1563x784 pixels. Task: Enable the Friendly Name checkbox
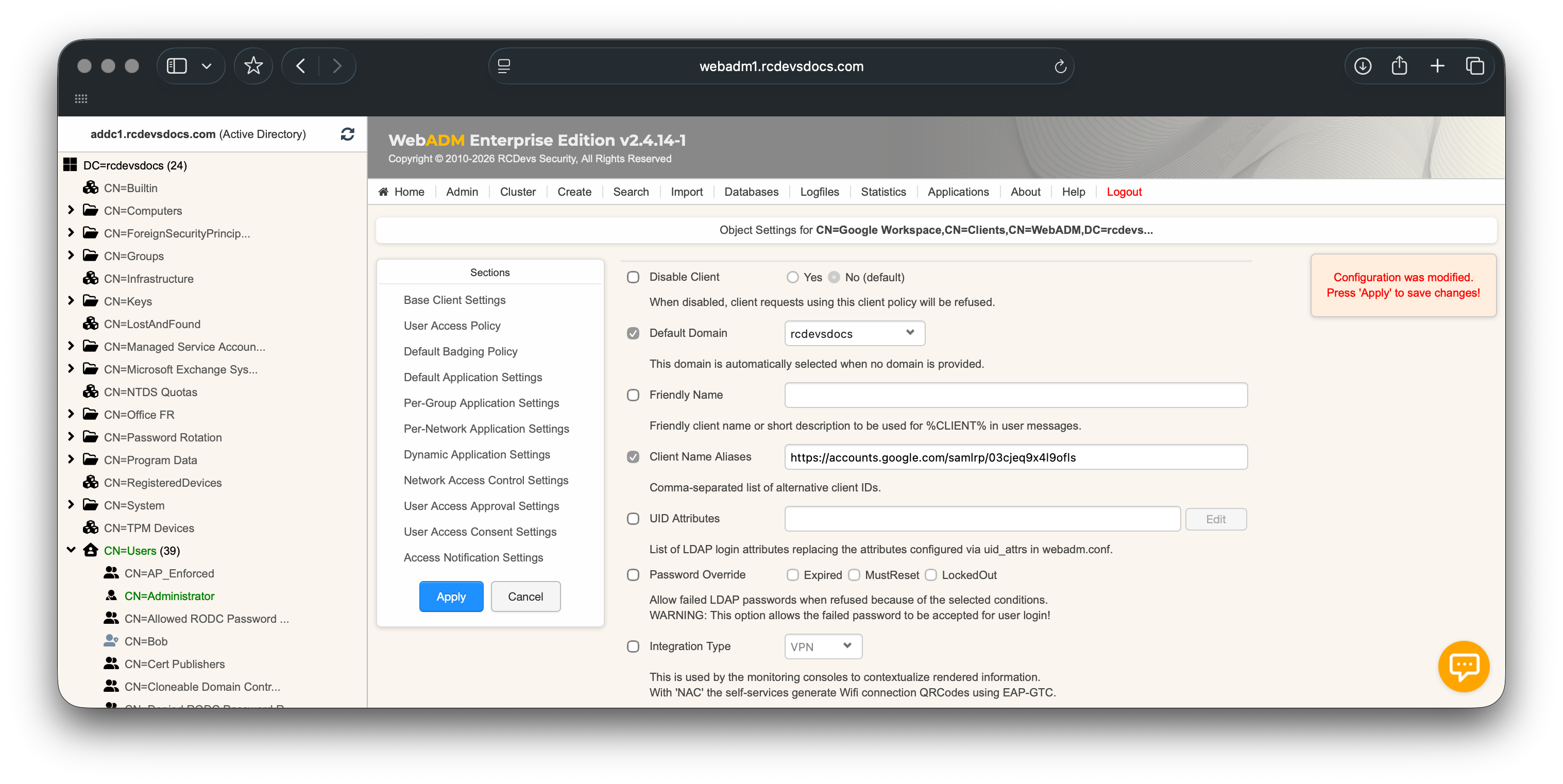point(633,395)
